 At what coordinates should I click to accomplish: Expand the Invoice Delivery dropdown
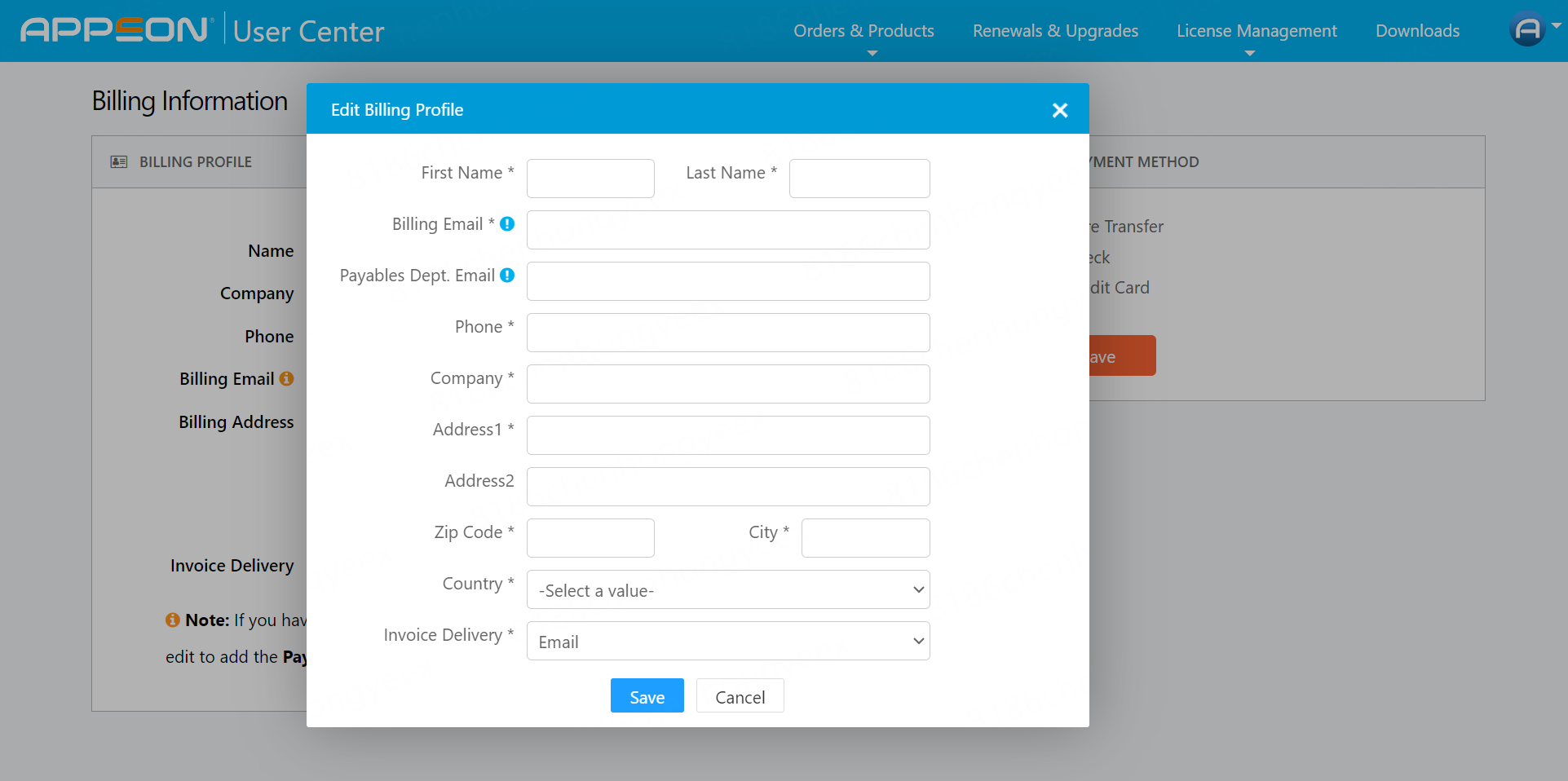coord(728,641)
